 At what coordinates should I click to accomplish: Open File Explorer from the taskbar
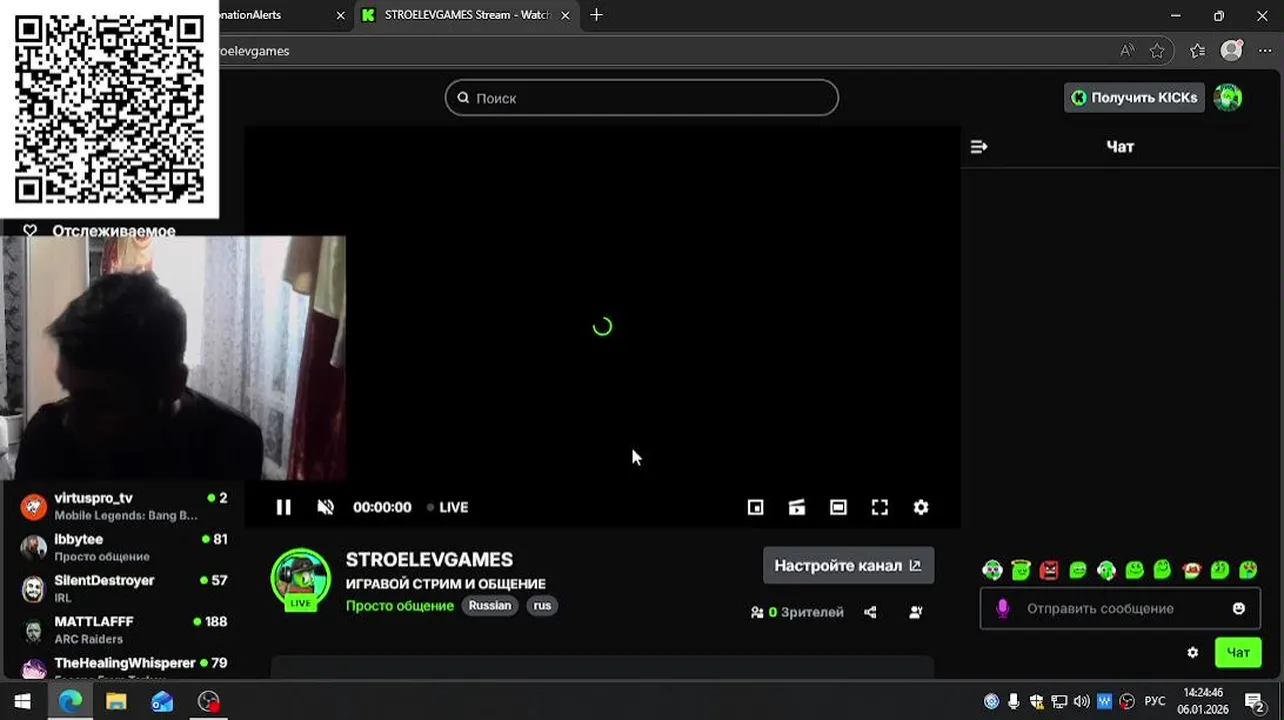[x=116, y=702]
